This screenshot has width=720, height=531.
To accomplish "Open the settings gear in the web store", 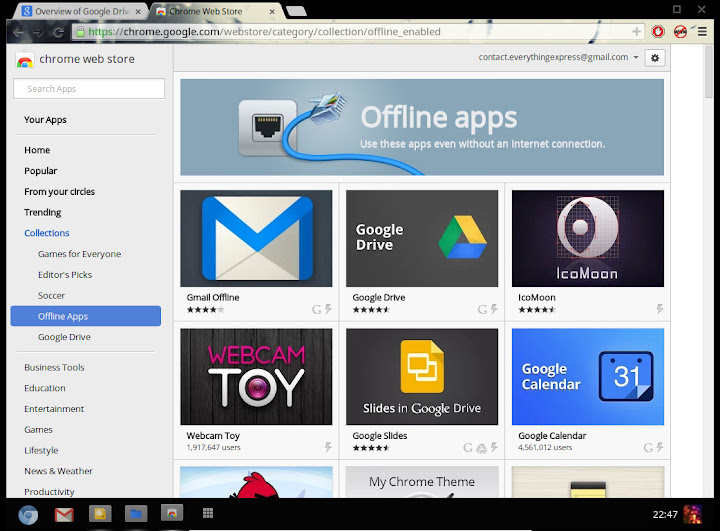I will [655, 58].
